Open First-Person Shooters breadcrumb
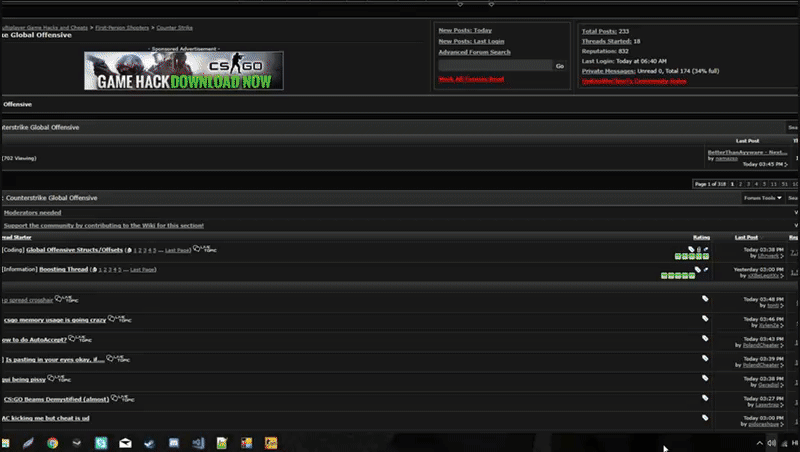This screenshot has height=452, width=800. coord(122,28)
